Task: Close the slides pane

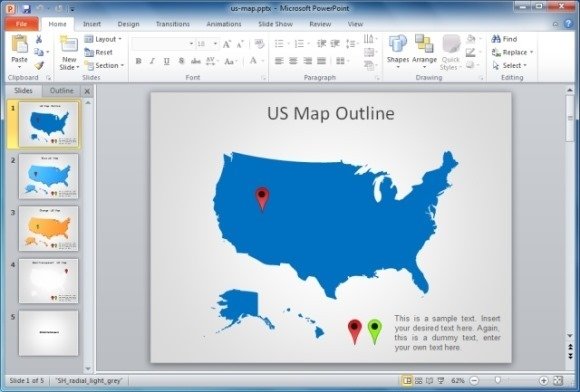Action: point(87,91)
